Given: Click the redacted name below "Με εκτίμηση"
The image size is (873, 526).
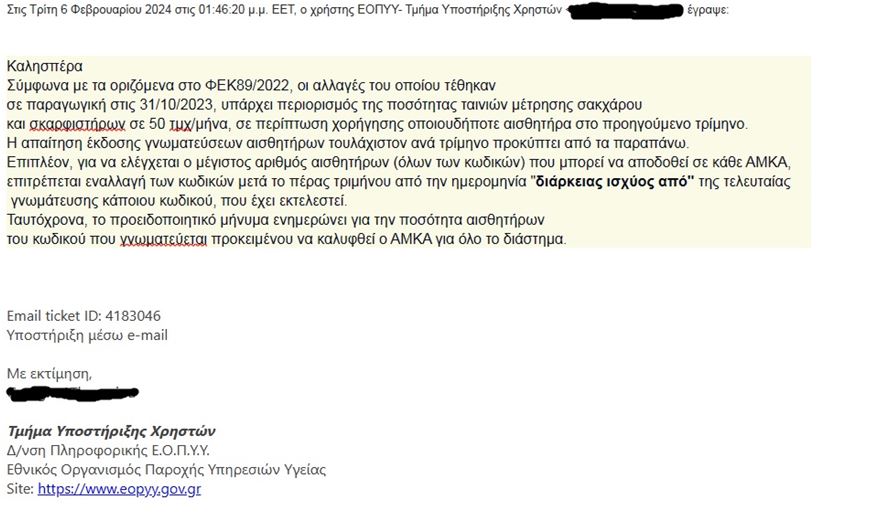Looking at the screenshot, I should (72, 392).
